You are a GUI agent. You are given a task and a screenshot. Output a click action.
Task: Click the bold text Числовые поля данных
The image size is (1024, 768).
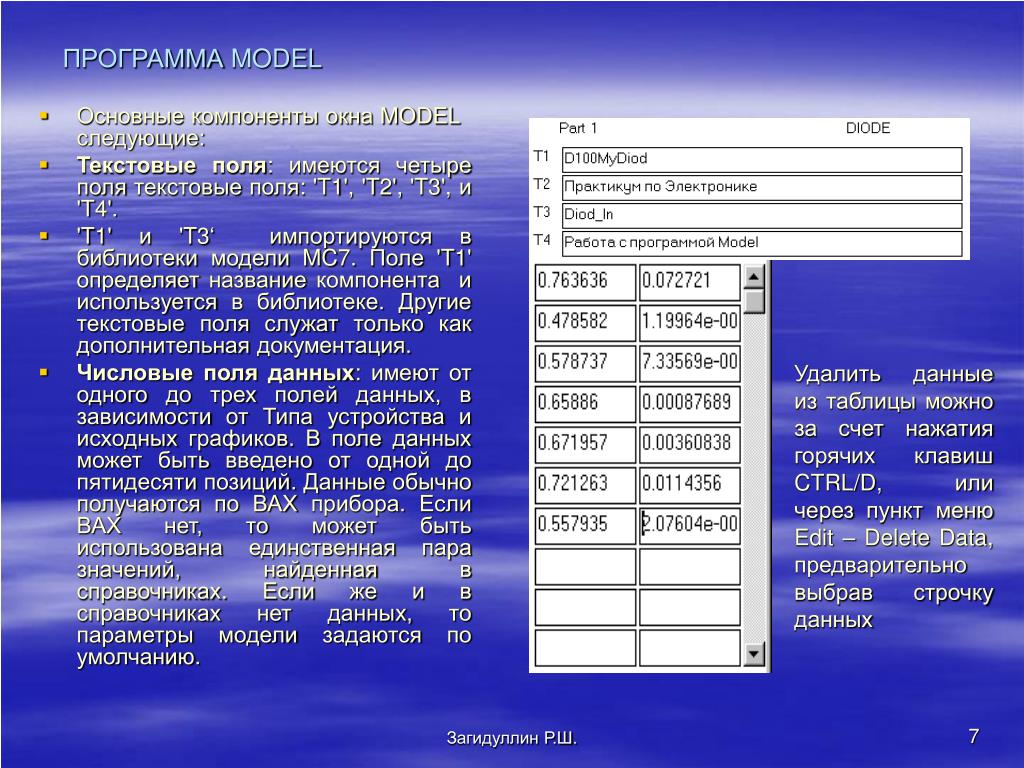pos(215,373)
